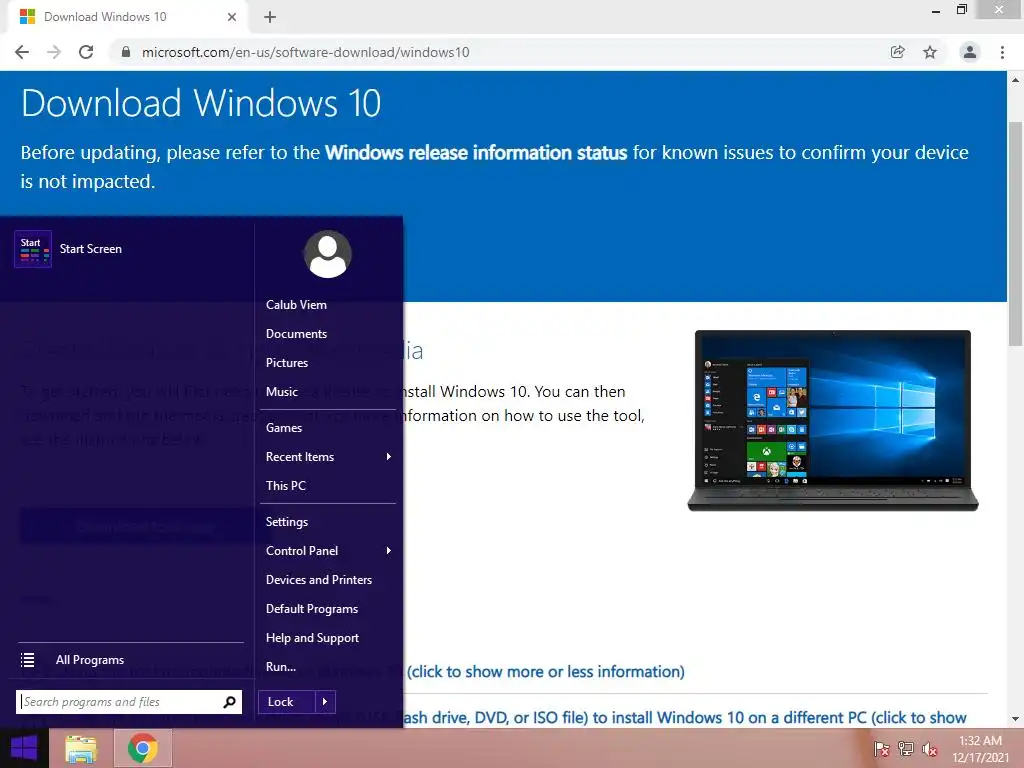Open Documents from the Start menu
This screenshot has height=768, width=1024.
pos(296,334)
